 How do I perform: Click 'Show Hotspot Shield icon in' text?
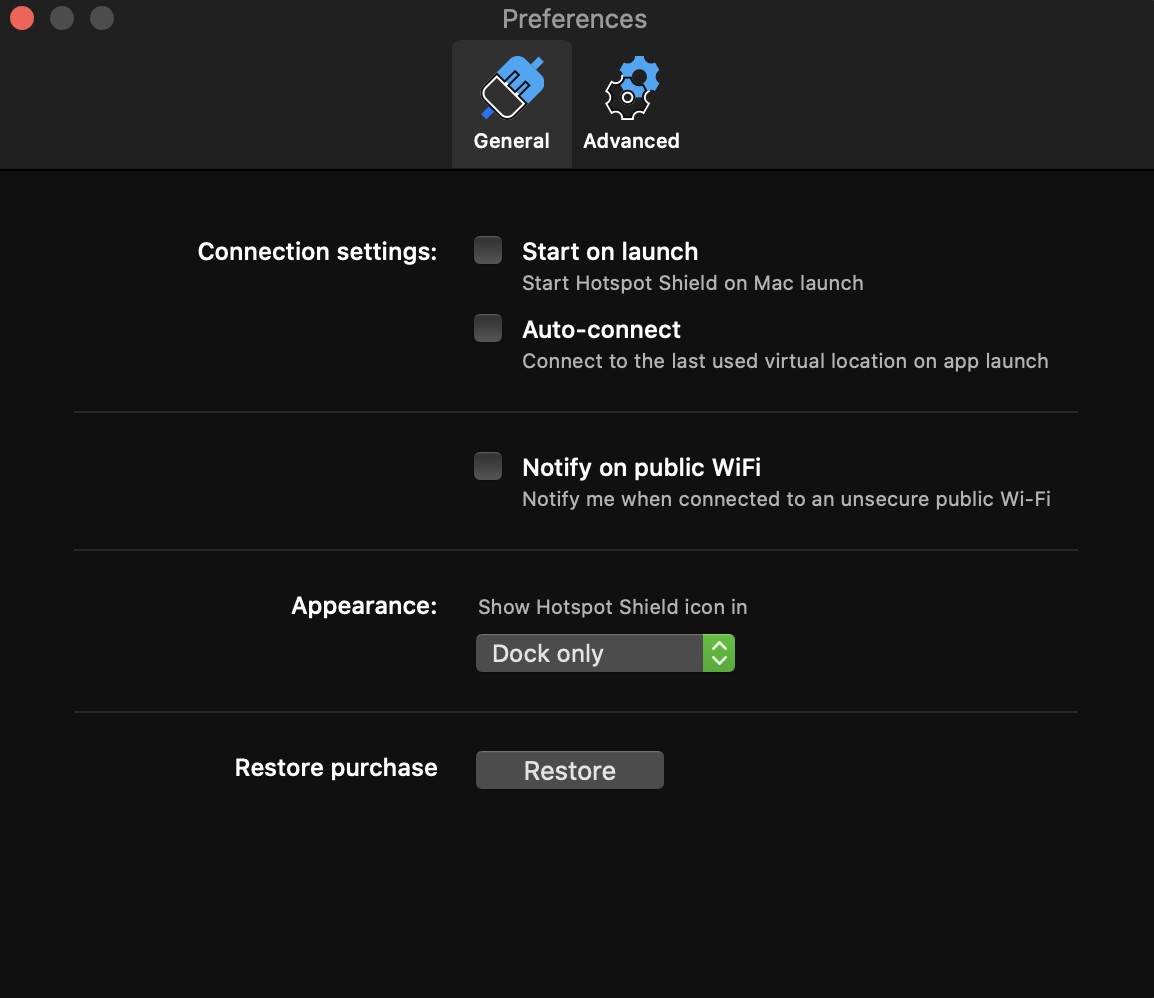coord(612,607)
